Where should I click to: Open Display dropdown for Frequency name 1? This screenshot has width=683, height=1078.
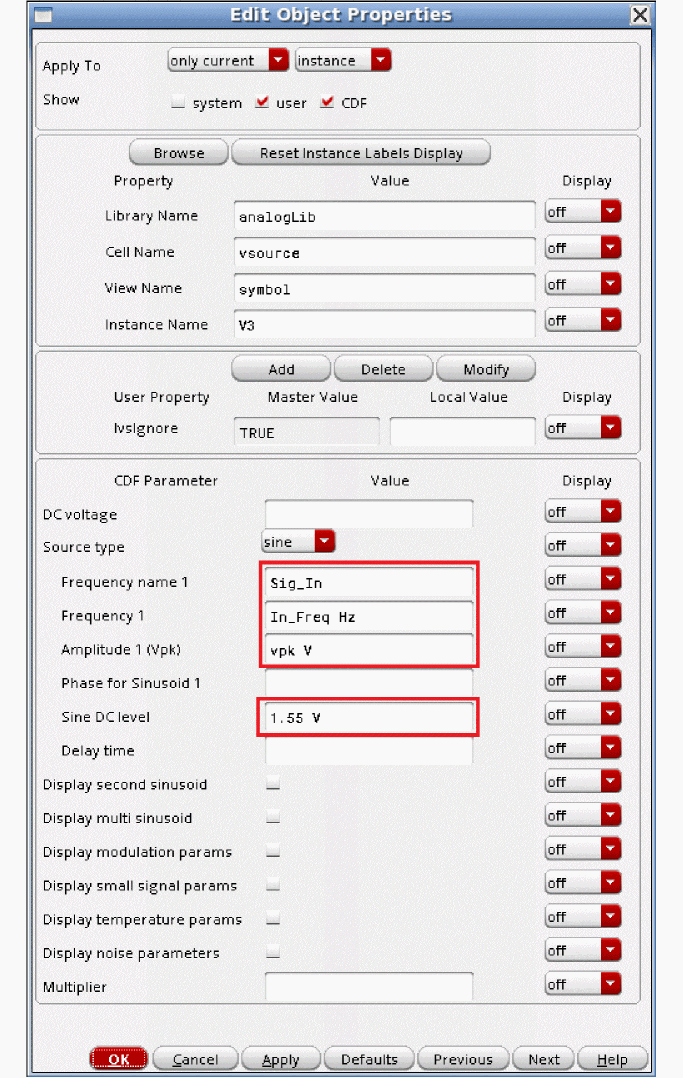583,579
